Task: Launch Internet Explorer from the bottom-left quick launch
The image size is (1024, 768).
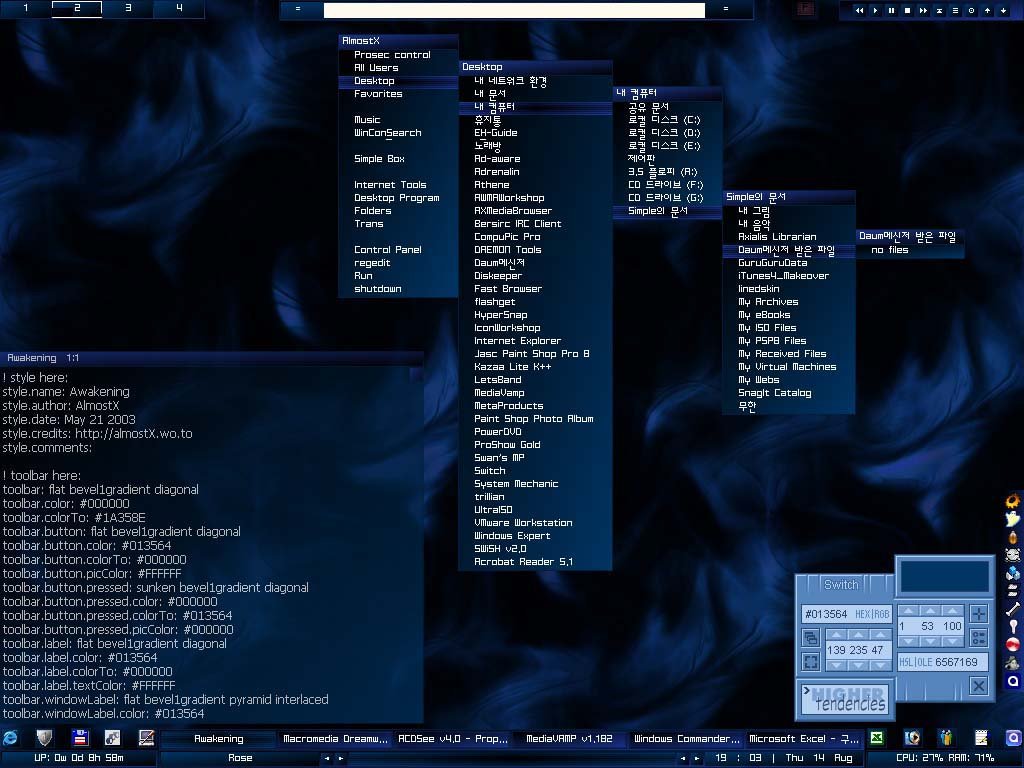Action: pyautogui.click(x=10, y=738)
